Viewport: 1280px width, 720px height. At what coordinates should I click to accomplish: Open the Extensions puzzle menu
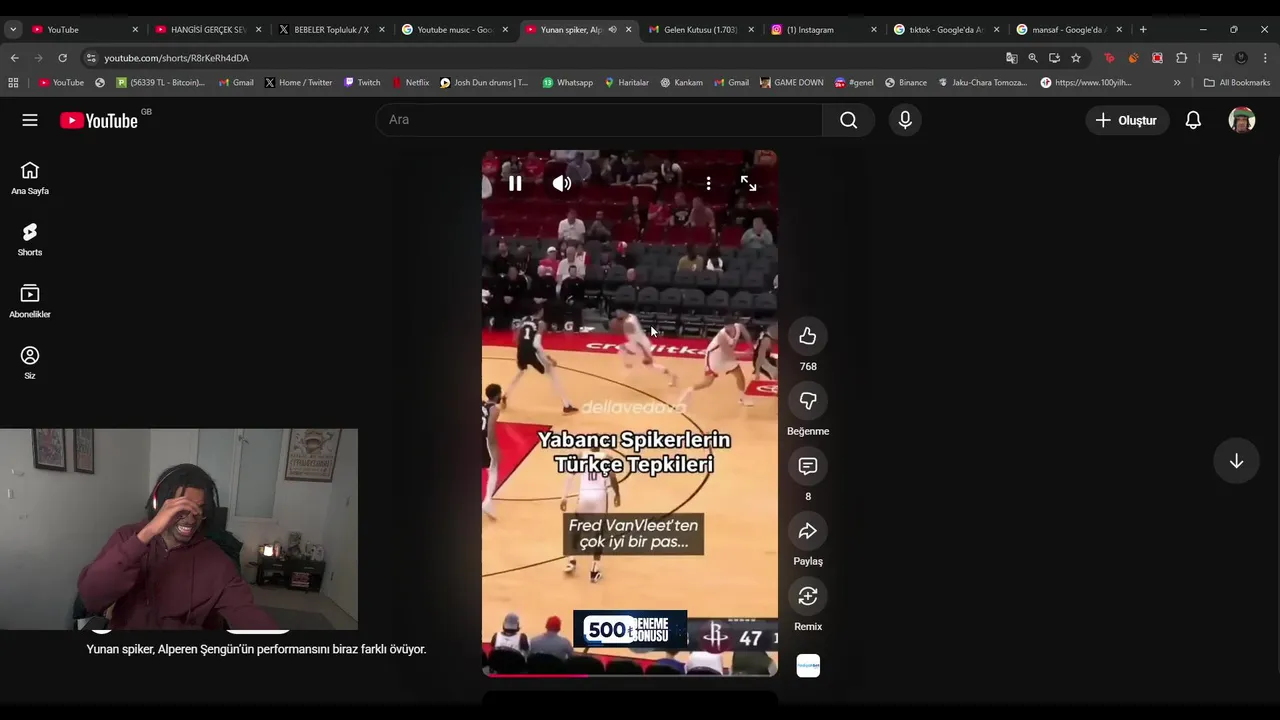tap(1181, 58)
